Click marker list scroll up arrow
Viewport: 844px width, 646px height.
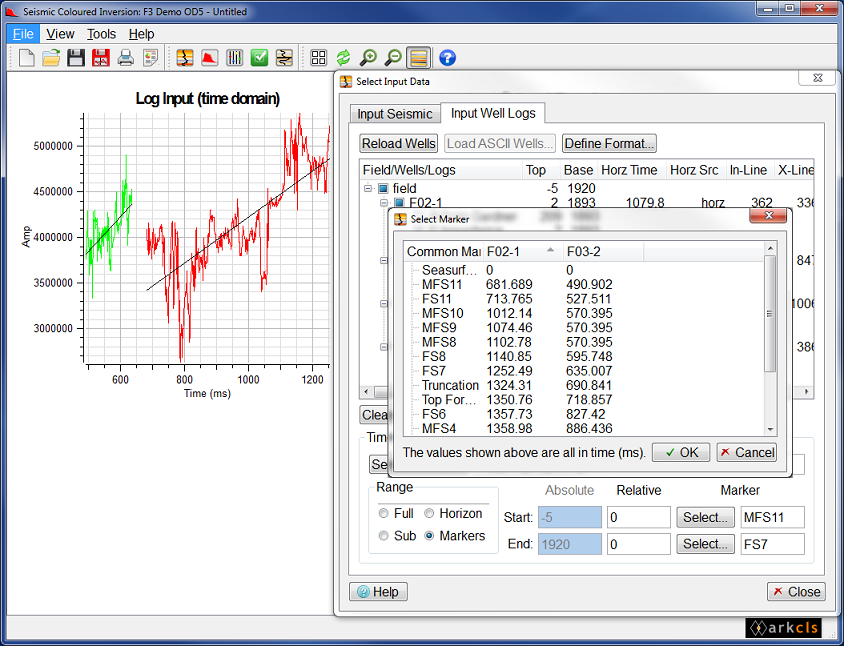[770, 249]
